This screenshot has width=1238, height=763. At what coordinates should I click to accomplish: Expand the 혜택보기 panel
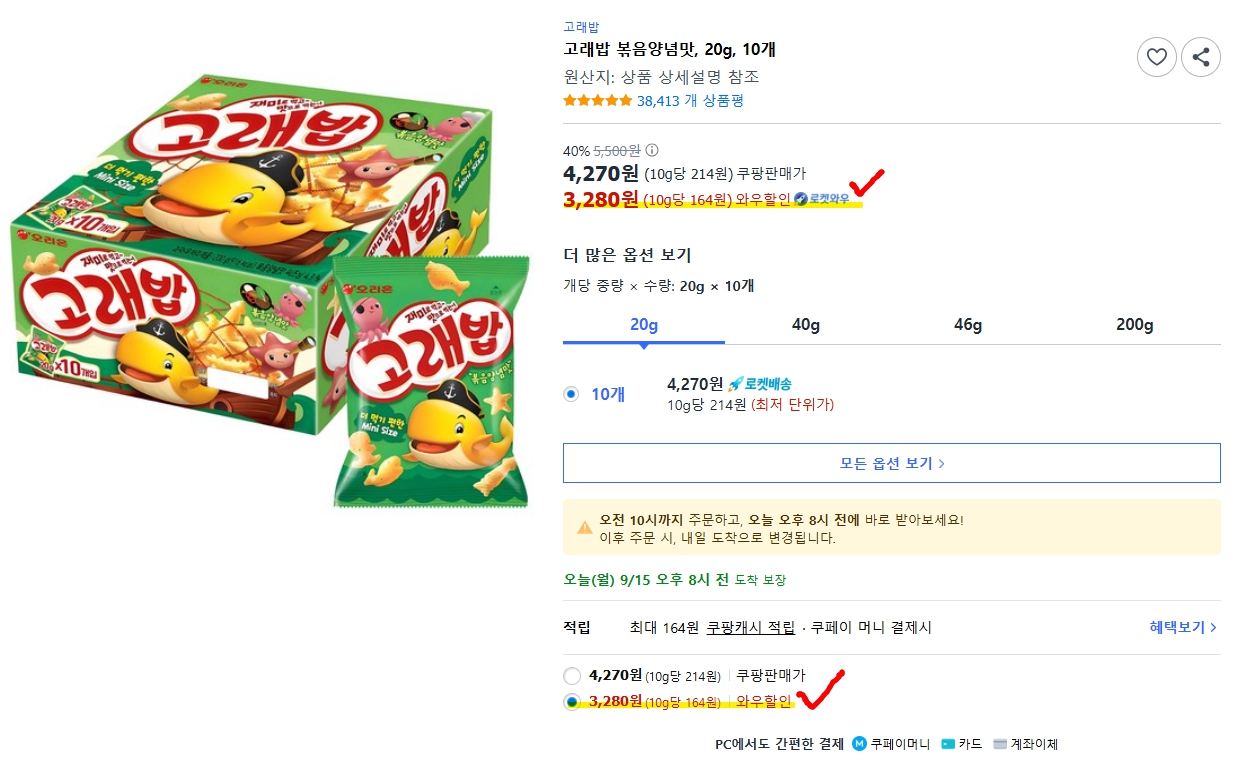[x=1180, y=624]
